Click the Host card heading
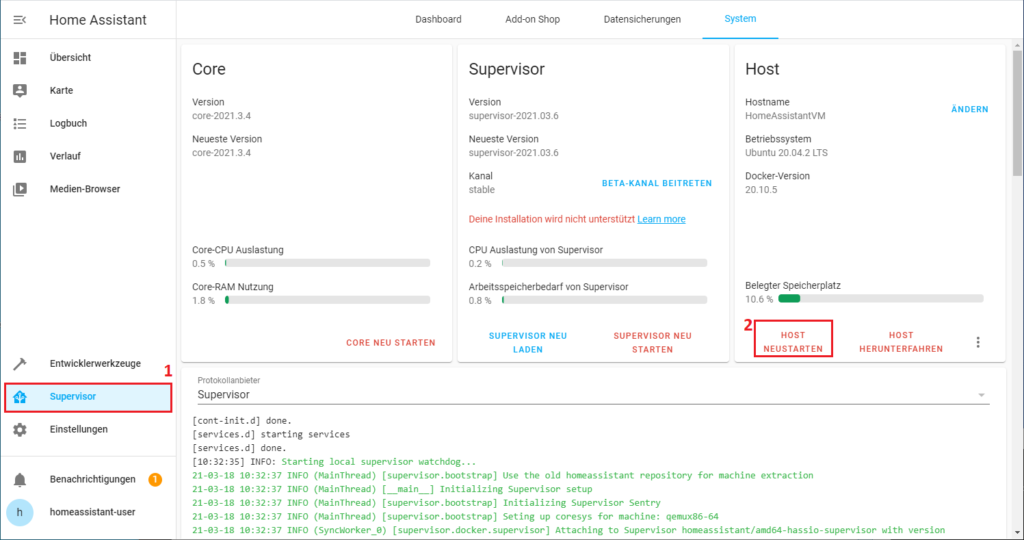This screenshot has height=540, width=1024. click(x=762, y=69)
